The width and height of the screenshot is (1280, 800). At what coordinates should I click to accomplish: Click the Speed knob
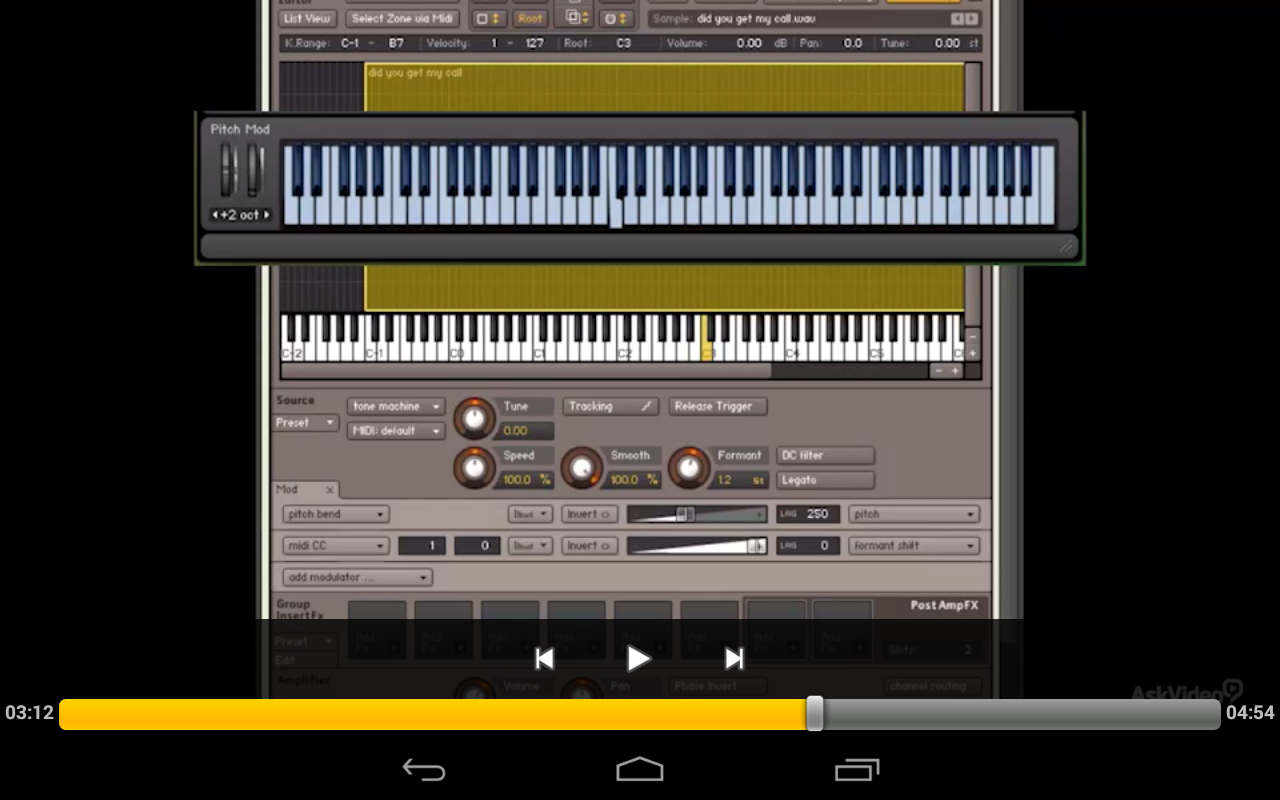point(474,467)
